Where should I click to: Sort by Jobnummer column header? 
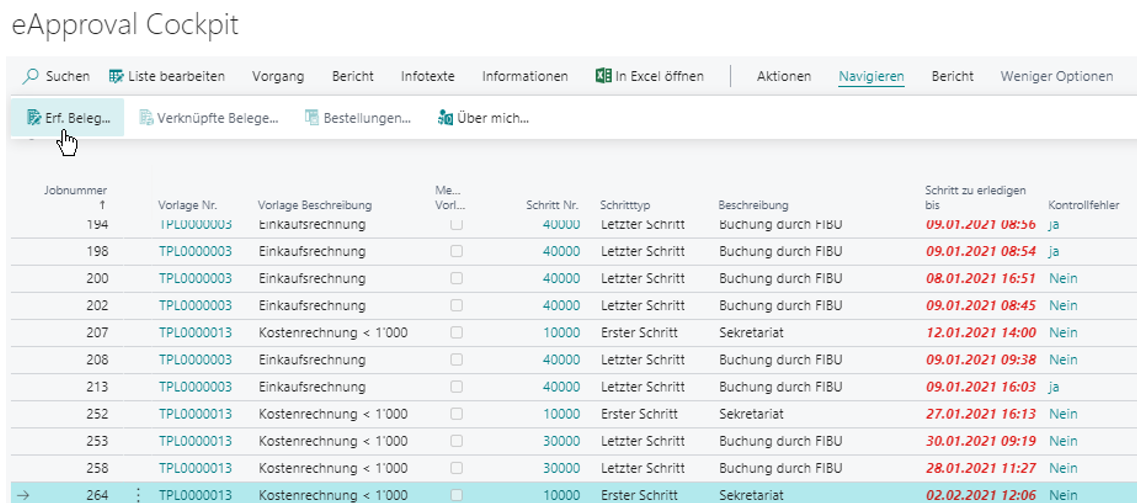76,191
